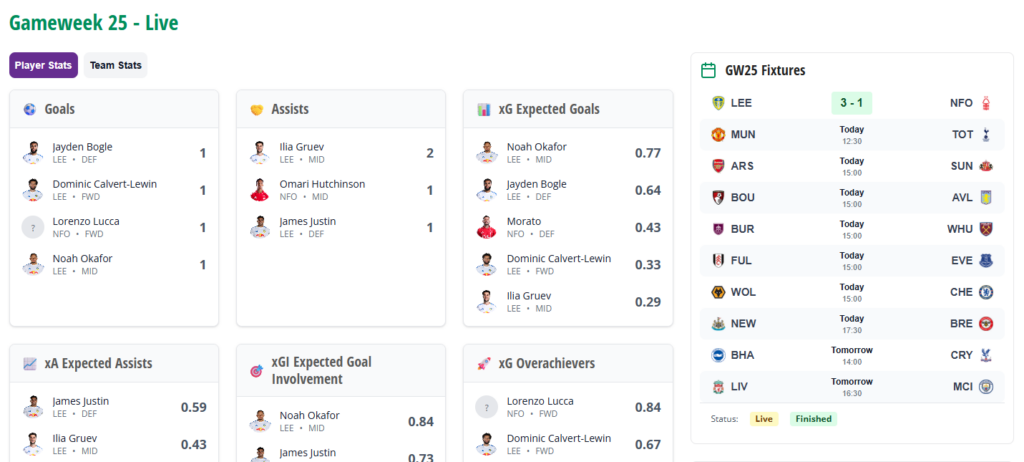
Task: Click the xG Expected Goals chart icon
Action: pyautogui.click(x=484, y=109)
